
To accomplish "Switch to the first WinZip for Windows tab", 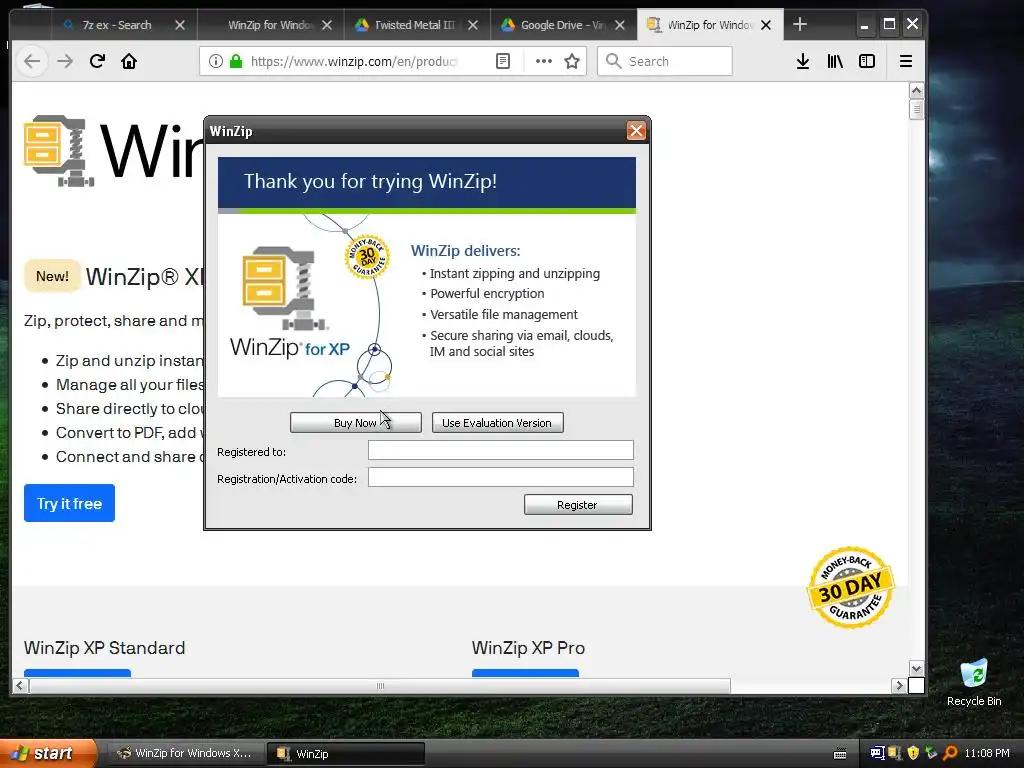I will point(270,25).
